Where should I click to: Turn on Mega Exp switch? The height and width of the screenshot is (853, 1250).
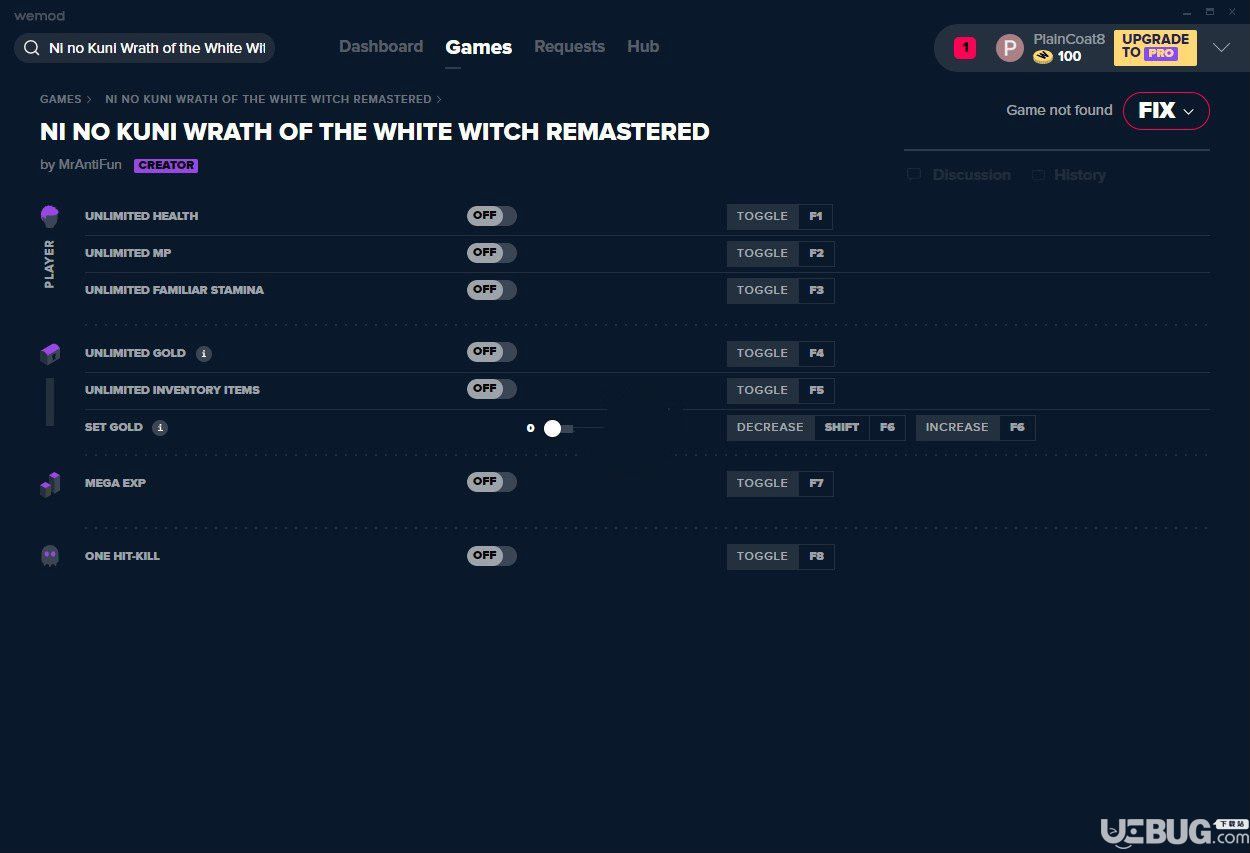(492, 482)
